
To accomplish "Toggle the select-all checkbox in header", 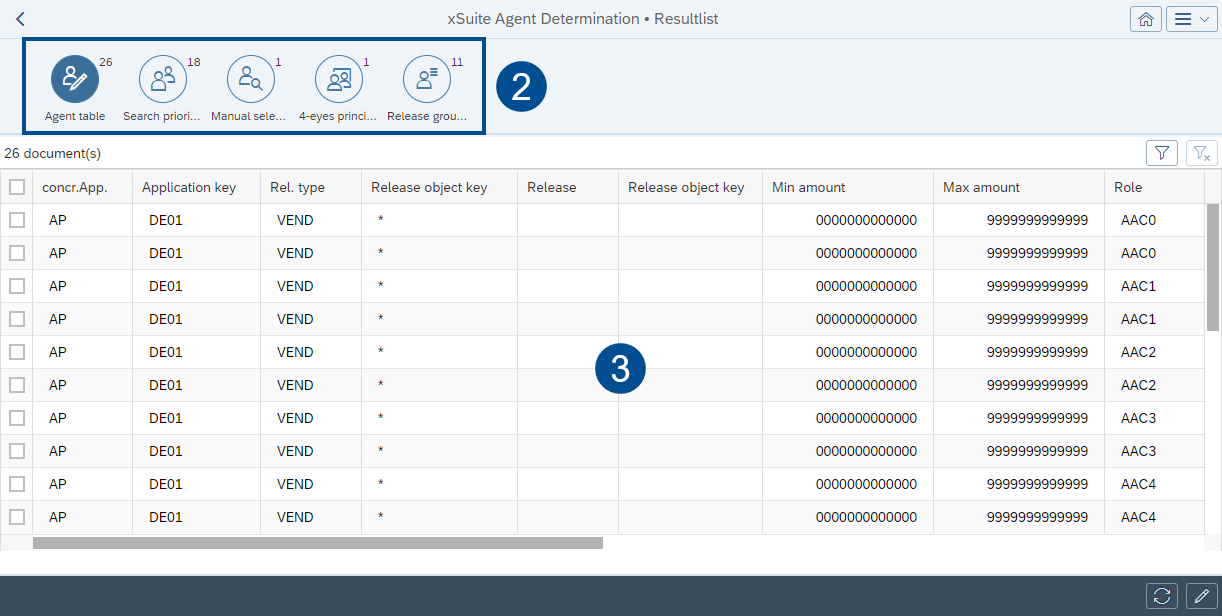I will 17,187.
